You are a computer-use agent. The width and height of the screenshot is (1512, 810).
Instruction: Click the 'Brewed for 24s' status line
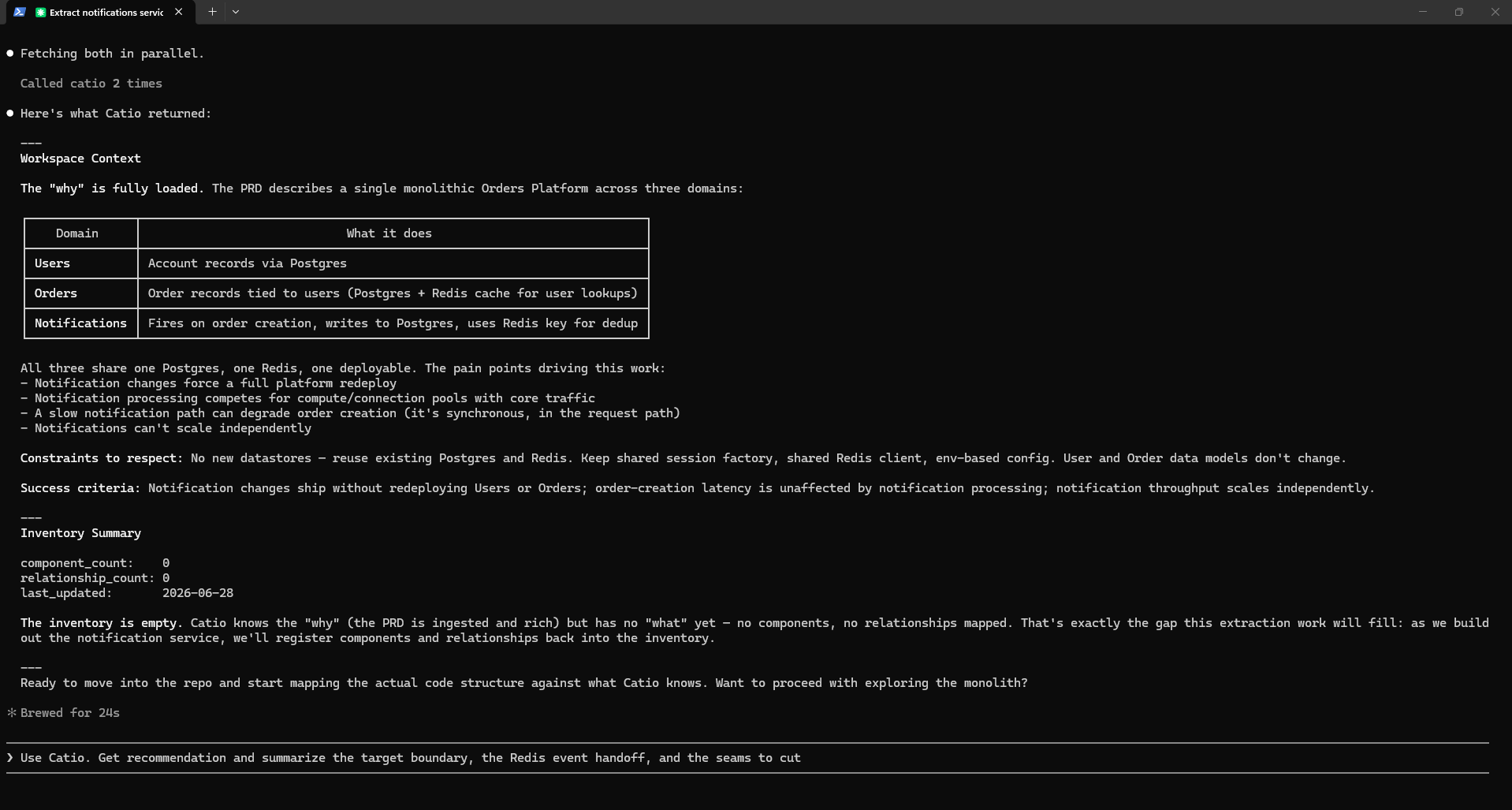(70, 713)
